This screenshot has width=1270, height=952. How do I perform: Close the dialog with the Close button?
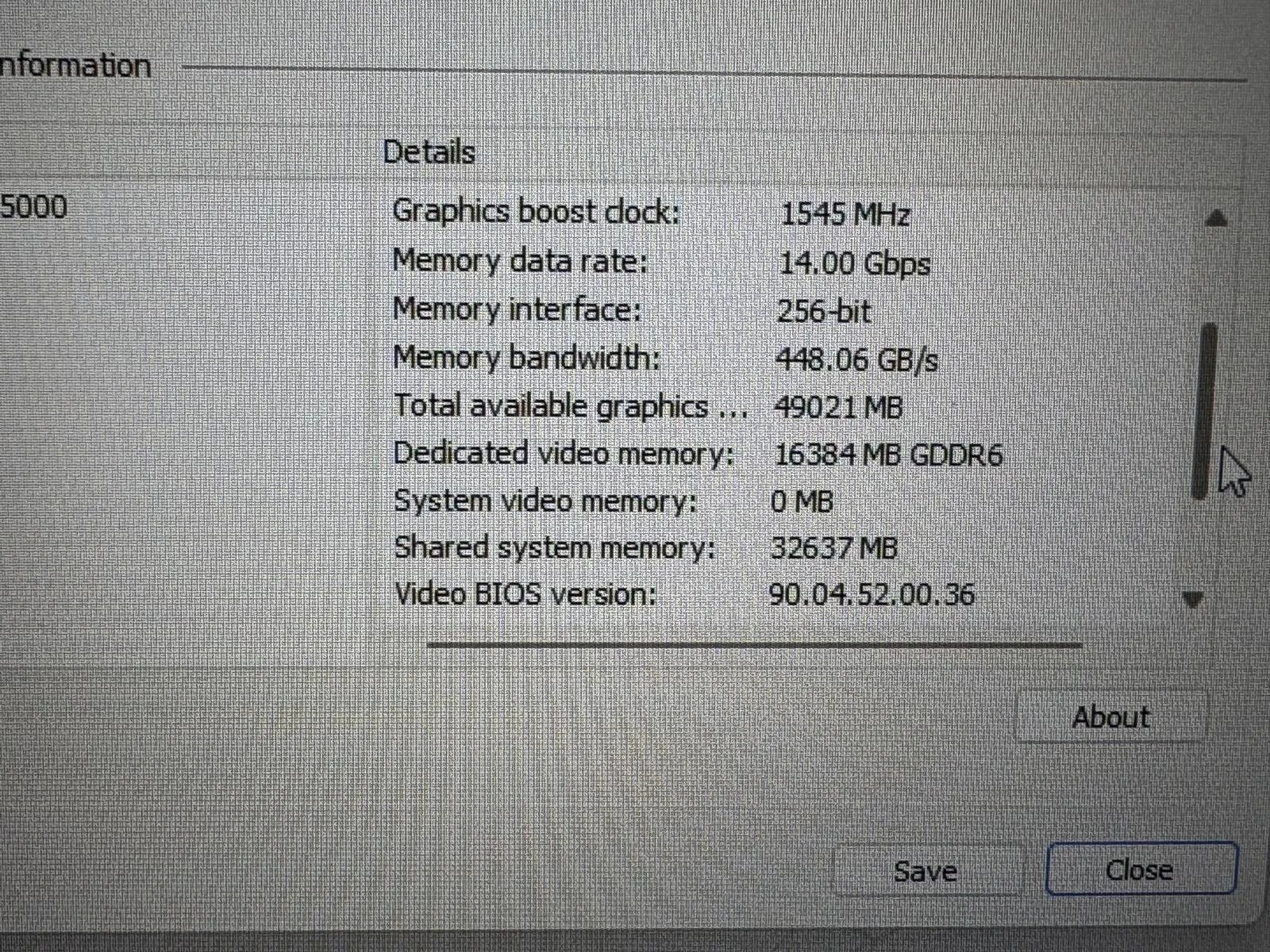tap(1141, 870)
